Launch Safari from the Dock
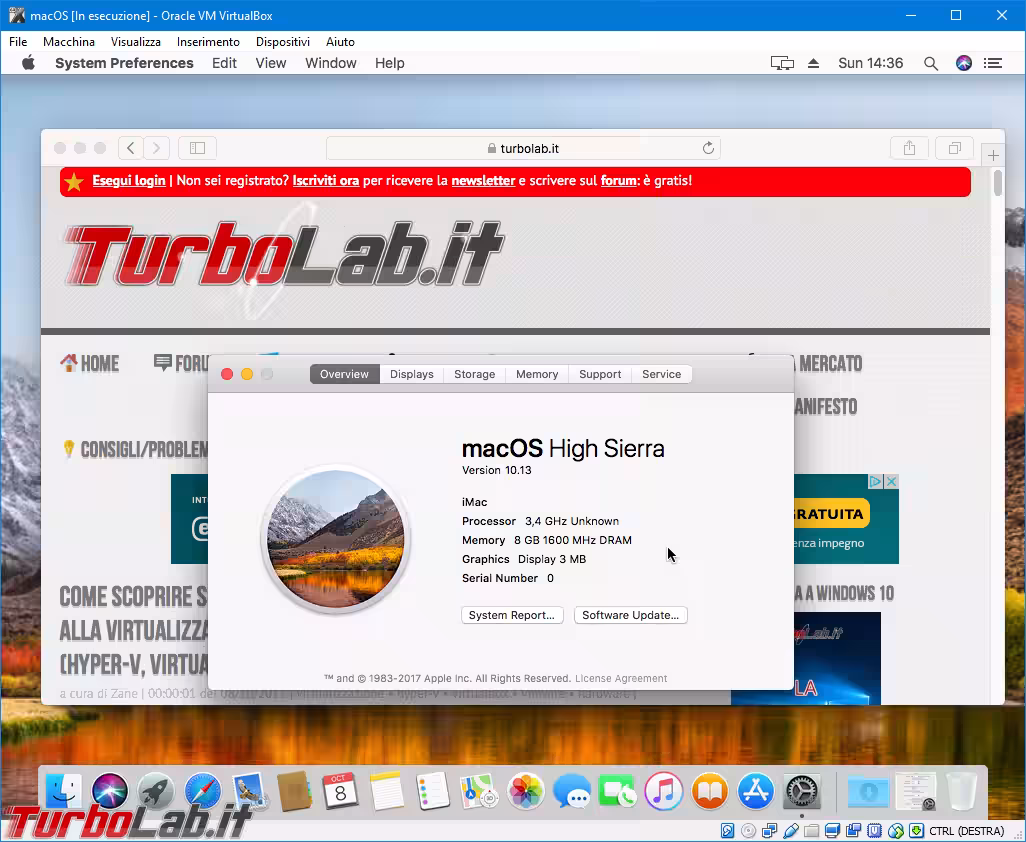 [202, 792]
